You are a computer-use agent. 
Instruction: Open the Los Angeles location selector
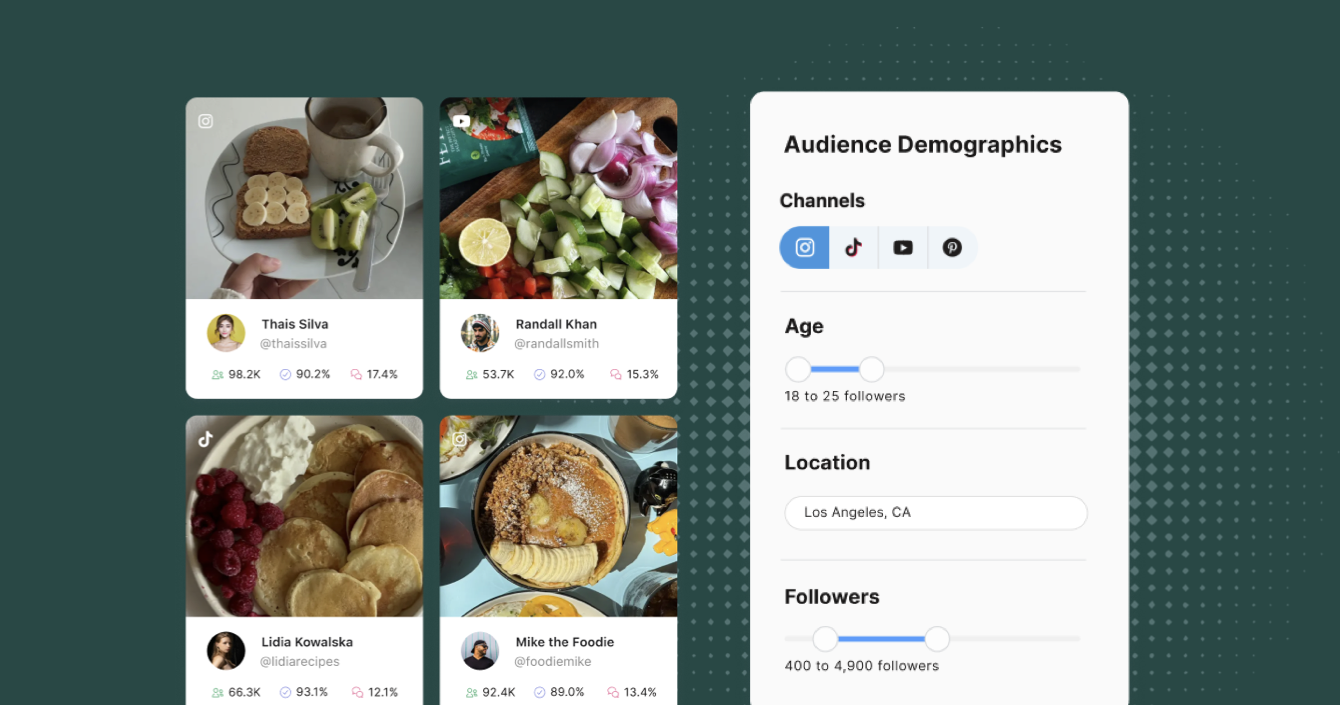(935, 512)
